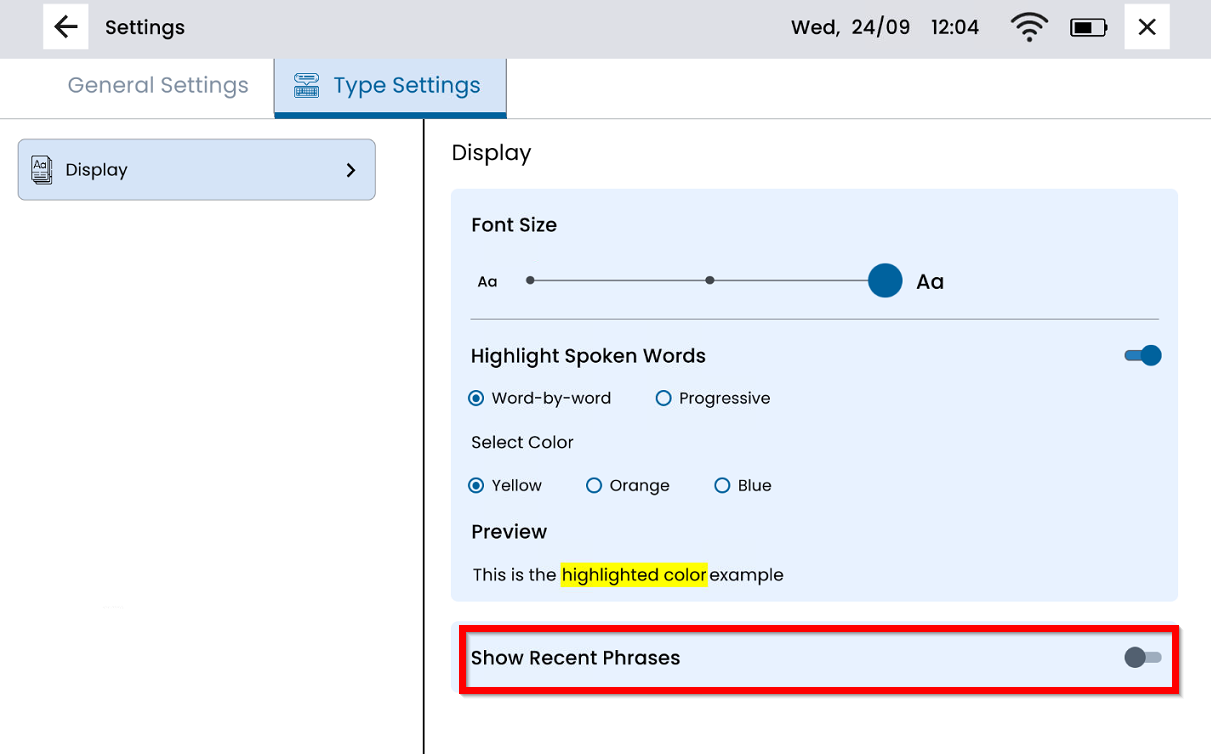Viewport: 1211px width, 754px height.
Task: Choose Blue as the highlight color
Action: point(722,486)
